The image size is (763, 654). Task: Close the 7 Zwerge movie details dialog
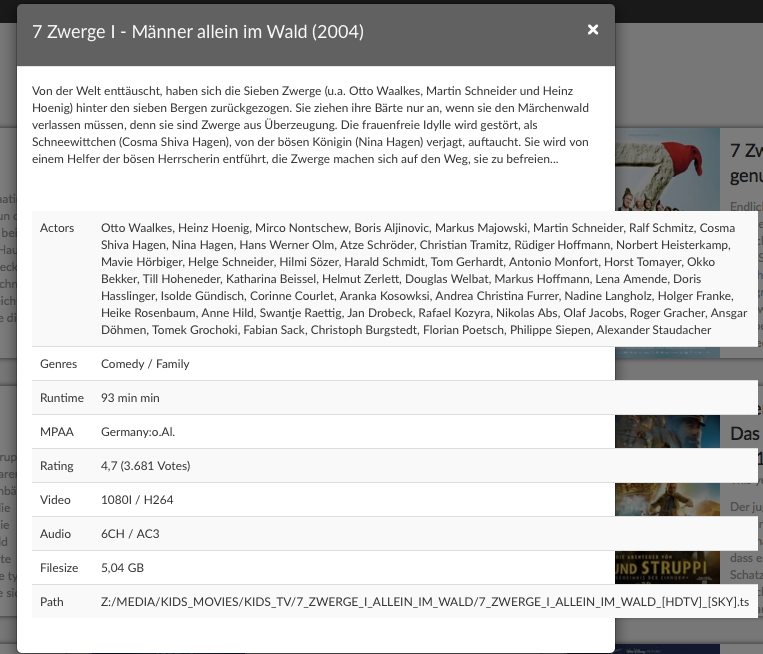593,30
